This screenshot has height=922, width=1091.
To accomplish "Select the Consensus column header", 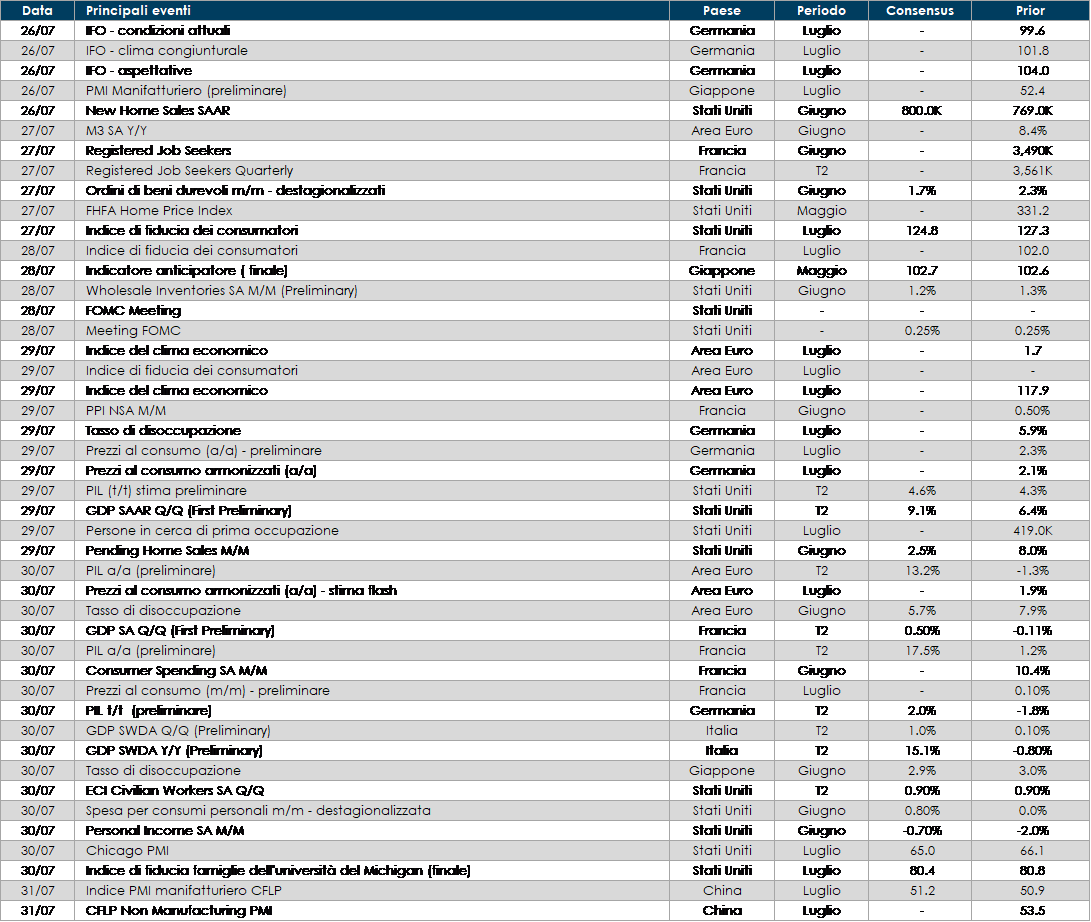I will [x=920, y=11].
